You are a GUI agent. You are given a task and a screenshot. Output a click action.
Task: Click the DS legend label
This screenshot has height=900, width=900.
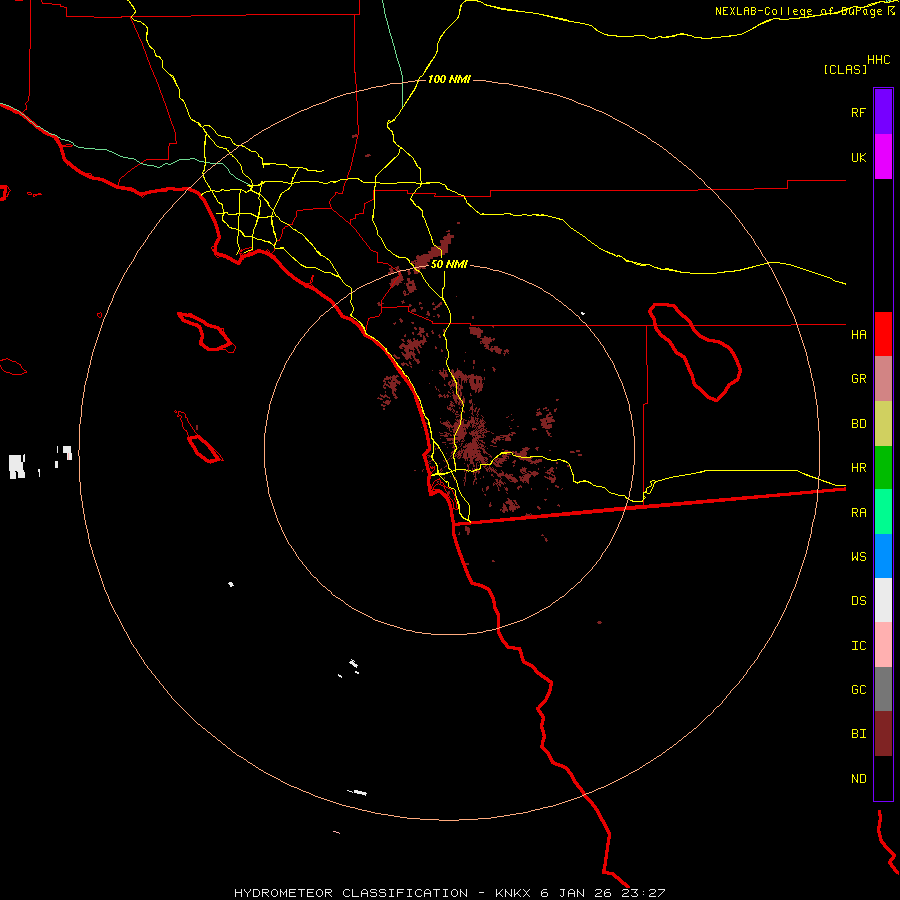pos(858,601)
